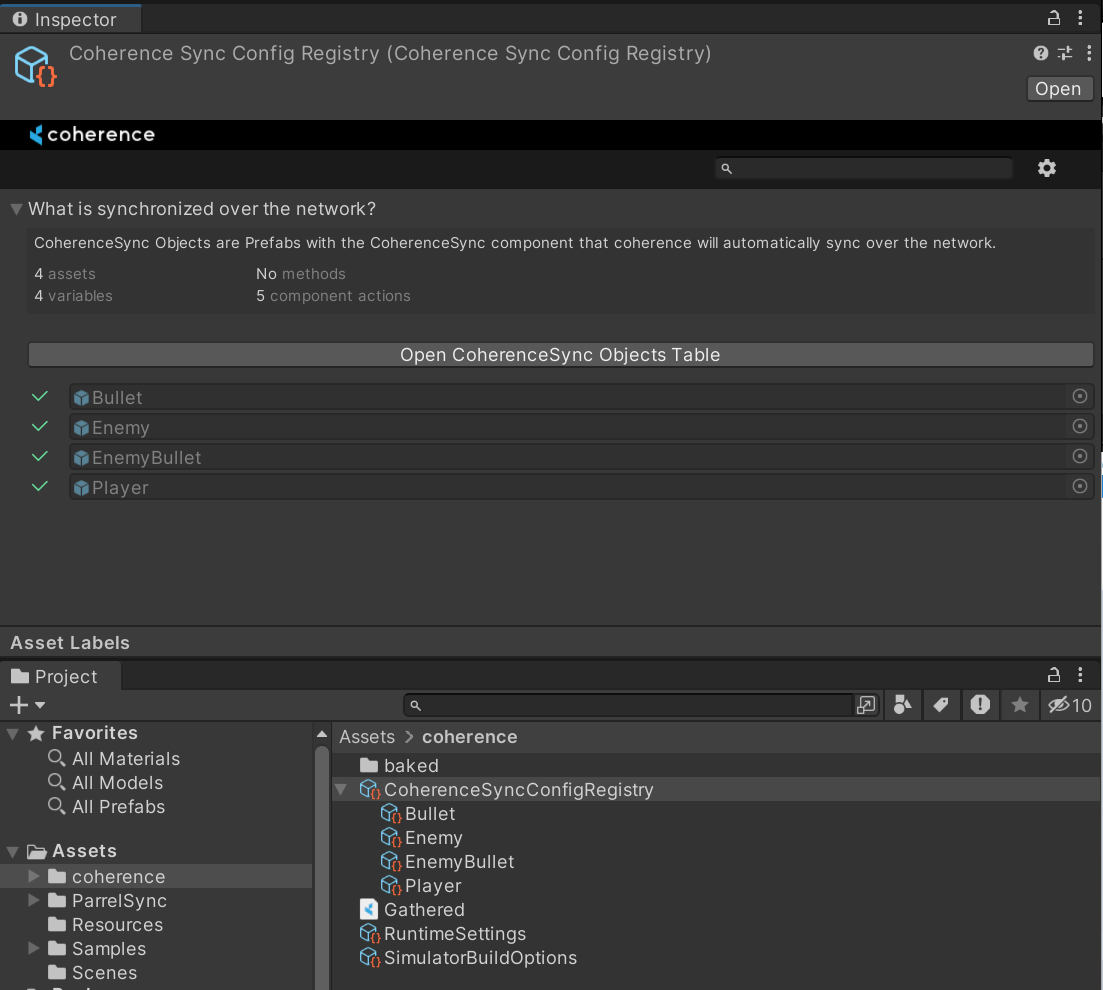
Task: Collapse 'What is synchronized over the network?' section
Action: [16, 209]
